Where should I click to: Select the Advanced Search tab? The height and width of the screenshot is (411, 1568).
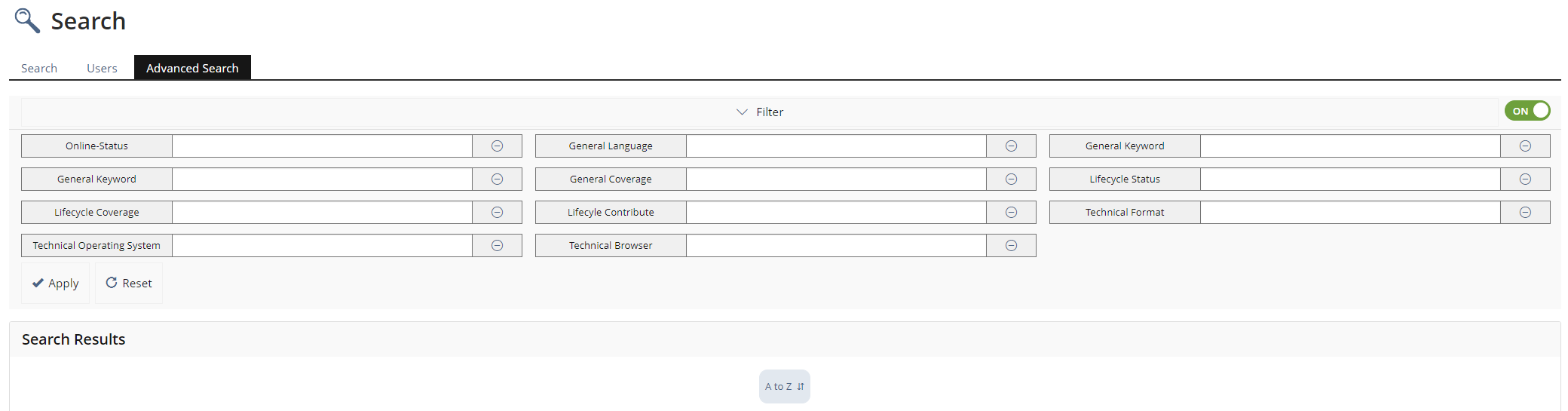[x=192, y=68]
